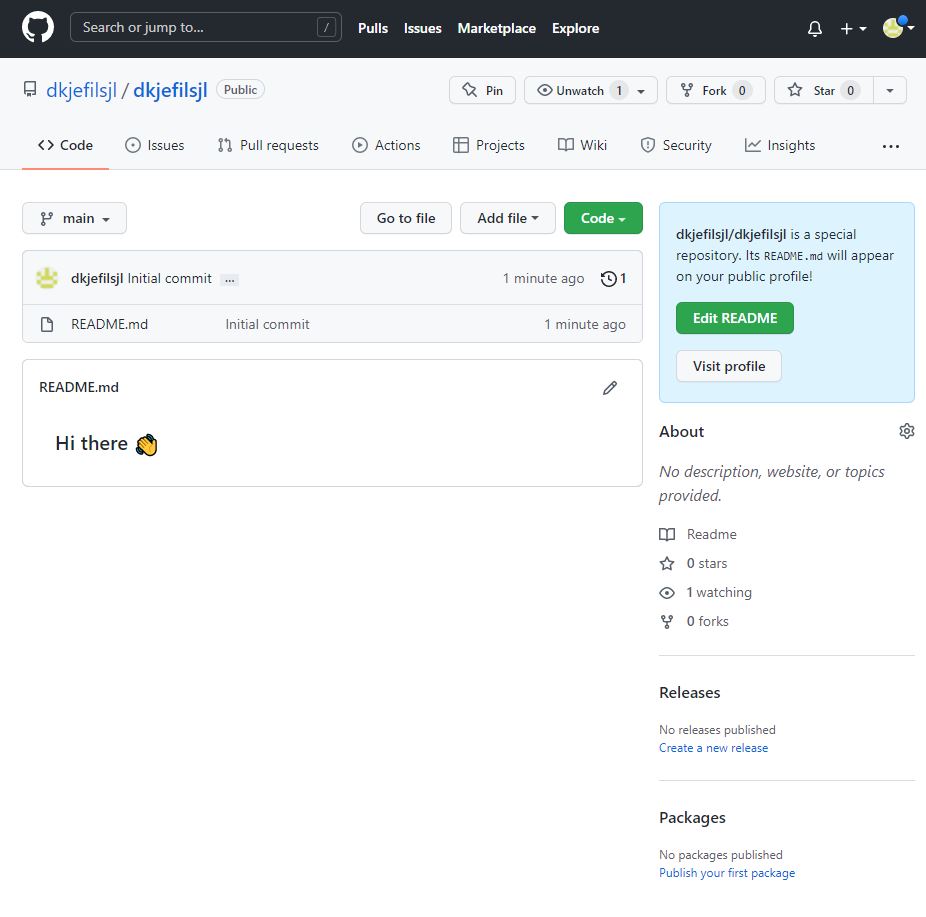Open the Pull requests tab
This screenshot has height=917, width=926.
click(x=268, y=145)
